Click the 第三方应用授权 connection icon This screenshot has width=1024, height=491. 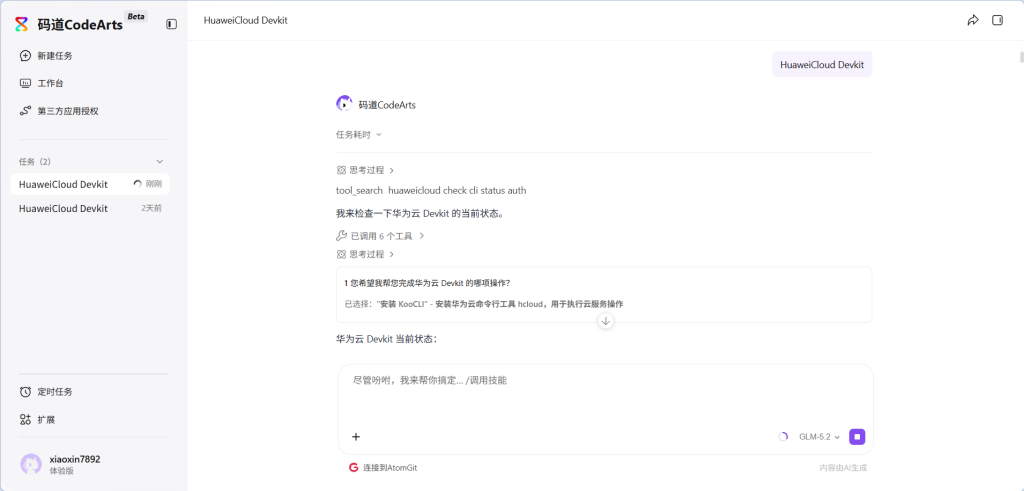25,111
